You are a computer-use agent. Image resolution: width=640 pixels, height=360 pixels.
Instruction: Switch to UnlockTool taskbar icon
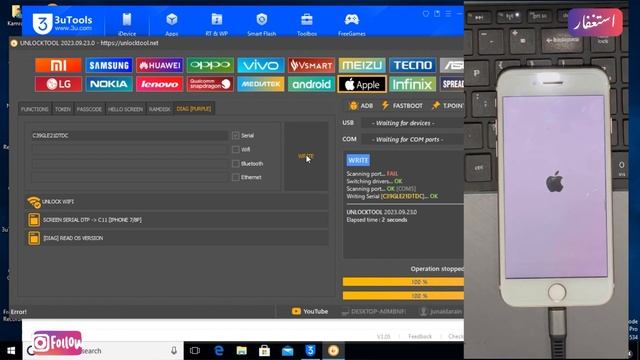tap(333, 351)
